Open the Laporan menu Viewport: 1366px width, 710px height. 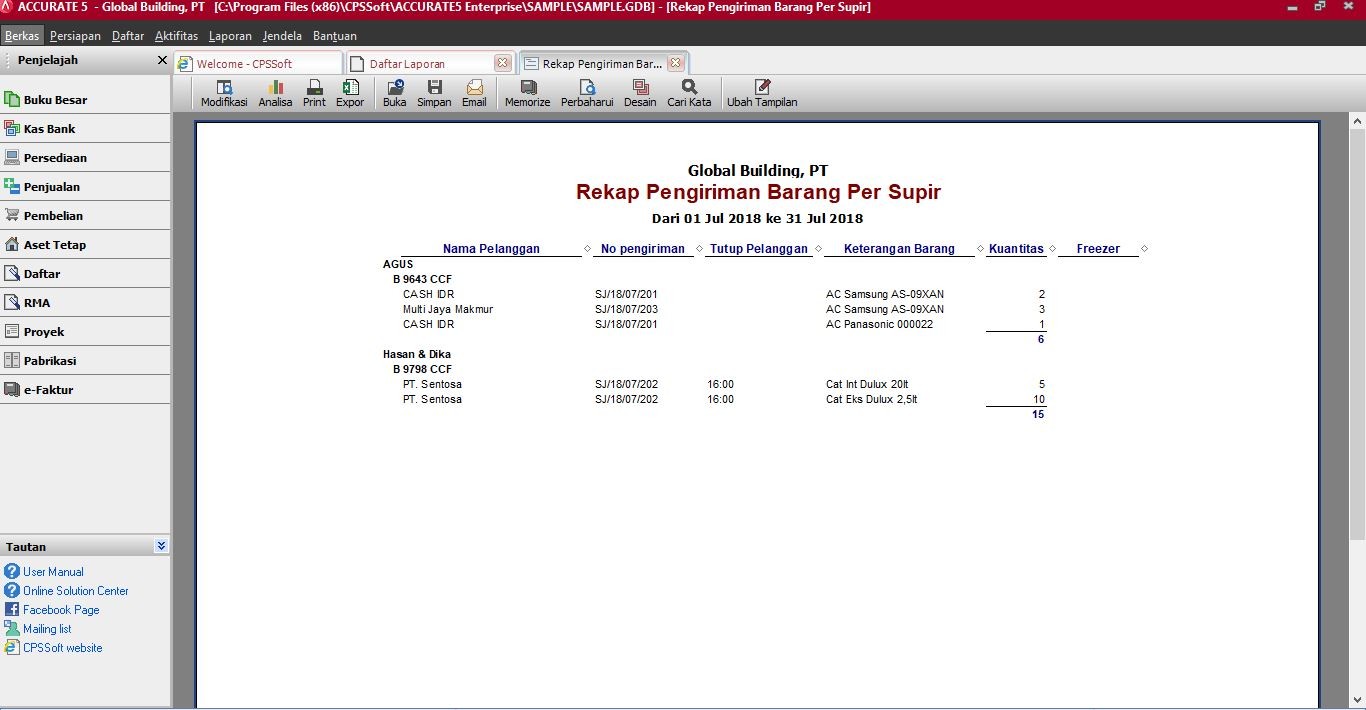tap(230, 36)
